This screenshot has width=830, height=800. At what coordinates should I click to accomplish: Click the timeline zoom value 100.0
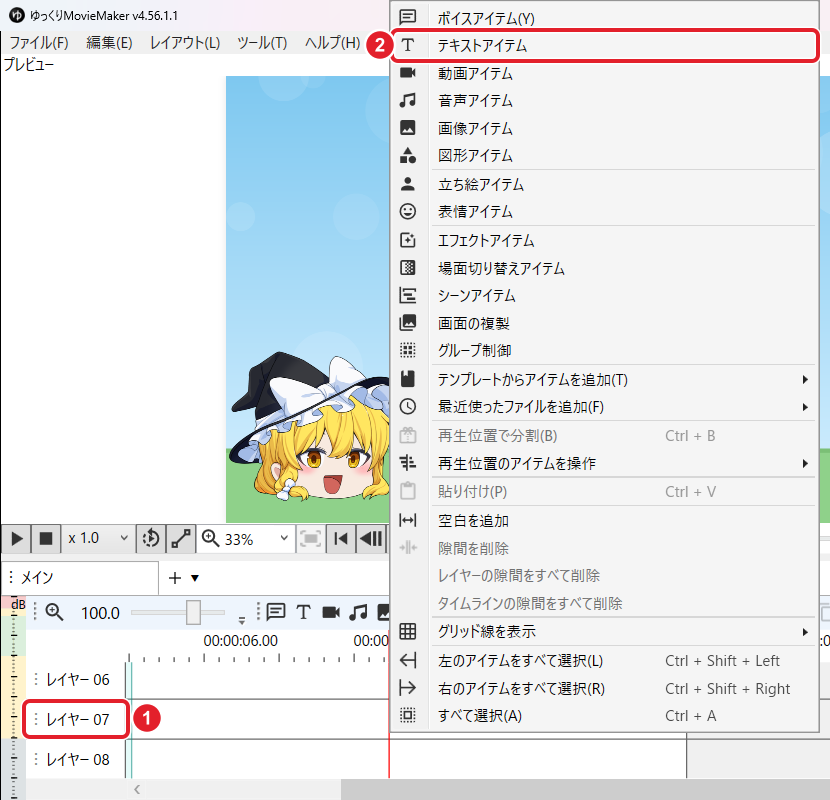(x=100, y=613)
